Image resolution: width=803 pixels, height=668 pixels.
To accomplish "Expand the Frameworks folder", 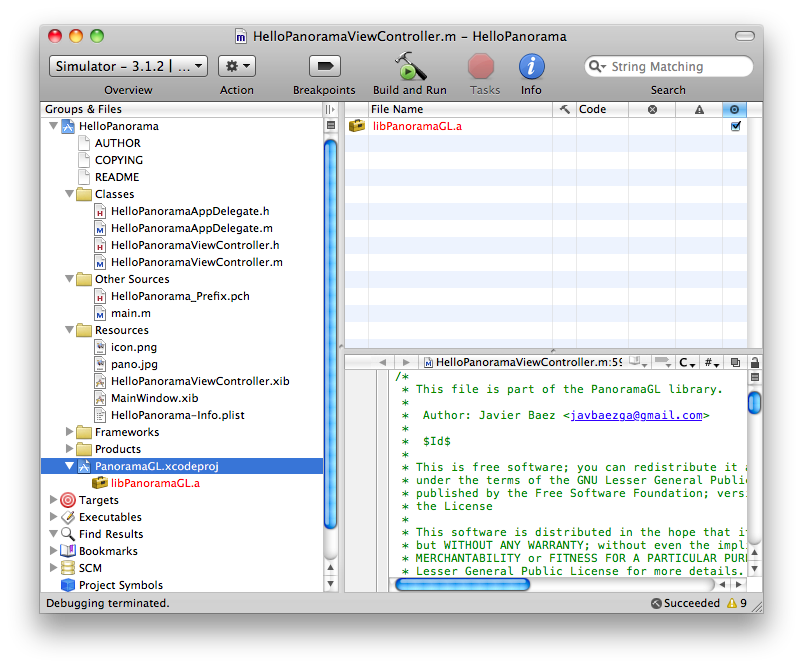I will point(69,431).
